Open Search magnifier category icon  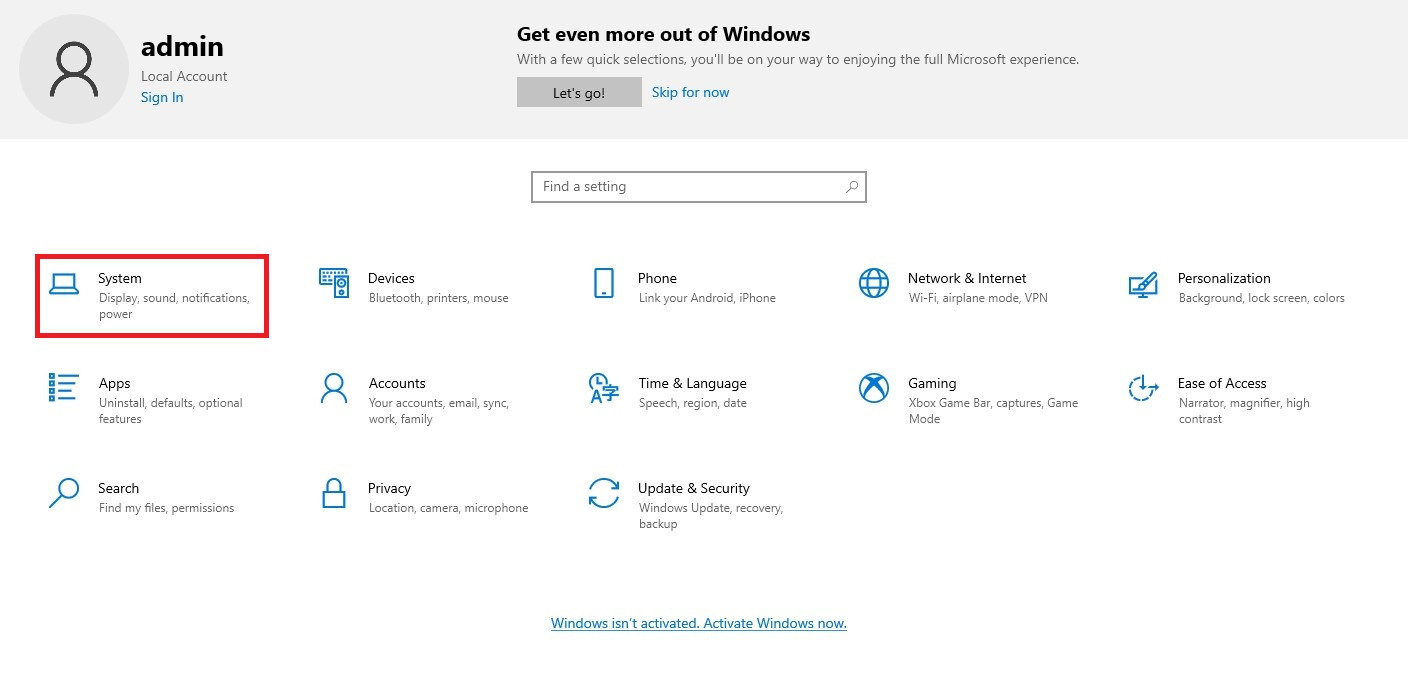64,493
